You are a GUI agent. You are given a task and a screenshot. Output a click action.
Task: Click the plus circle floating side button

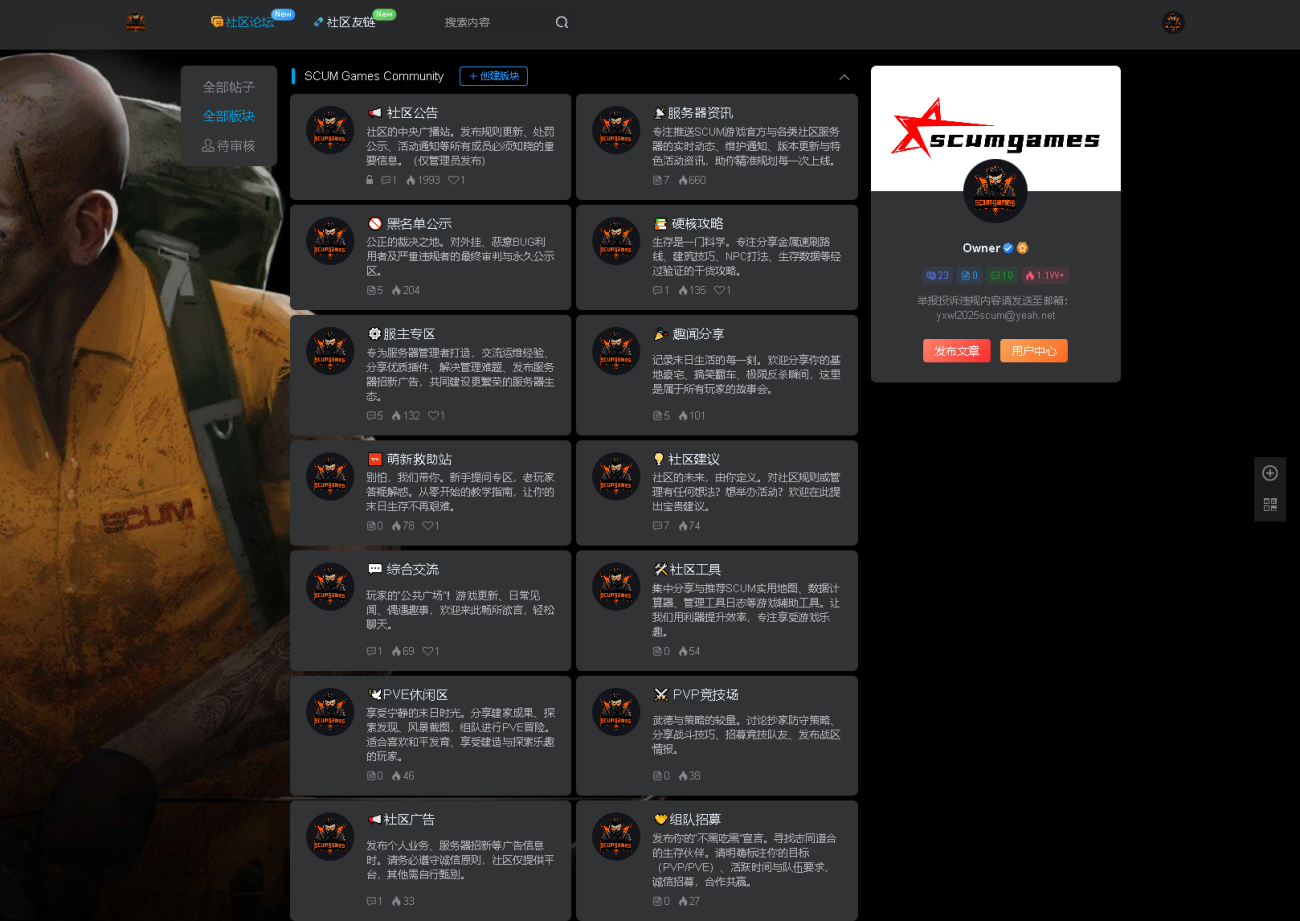pos(1270,473)
